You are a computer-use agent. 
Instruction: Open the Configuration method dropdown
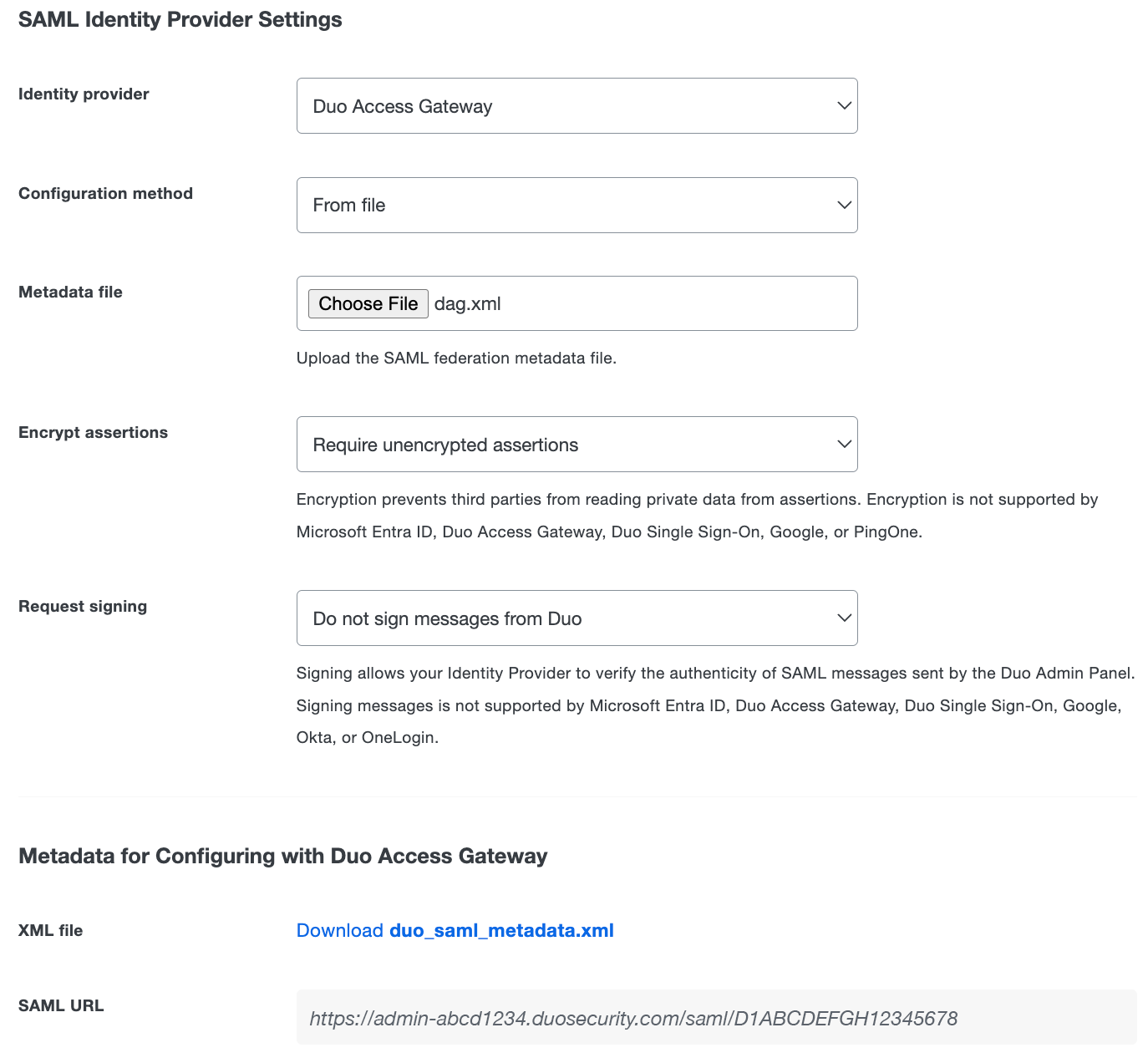(x=577, y=205)
